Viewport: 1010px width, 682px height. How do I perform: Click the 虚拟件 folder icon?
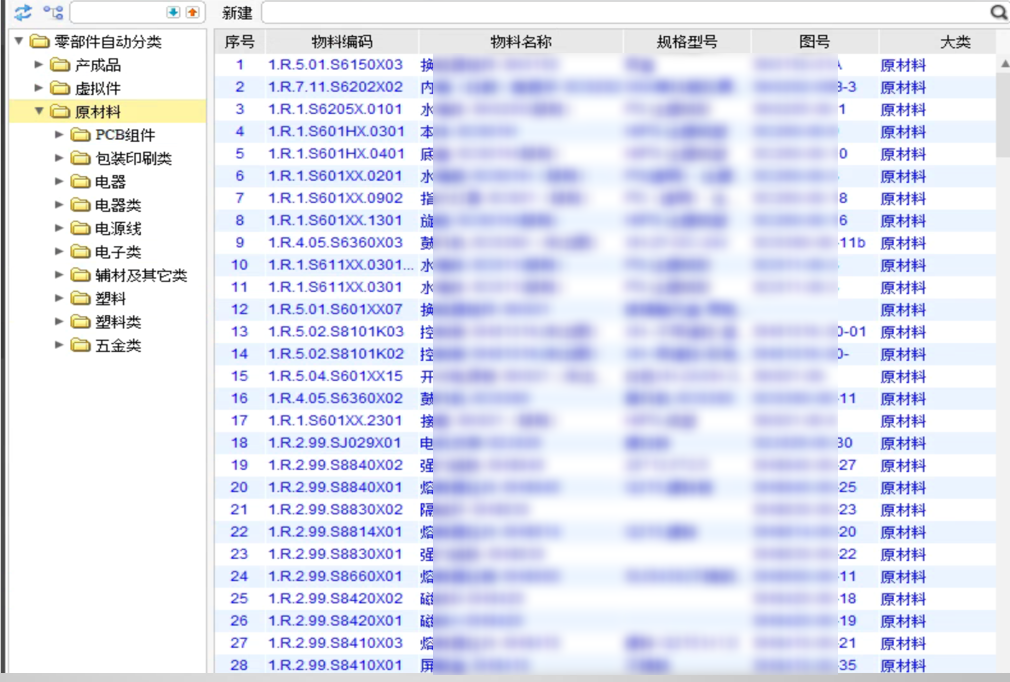[60, 88]
